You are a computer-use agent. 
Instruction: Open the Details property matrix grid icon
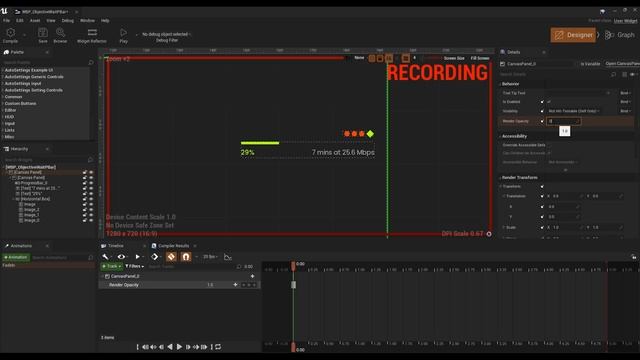pyautogui.click(x=624, y=74)
